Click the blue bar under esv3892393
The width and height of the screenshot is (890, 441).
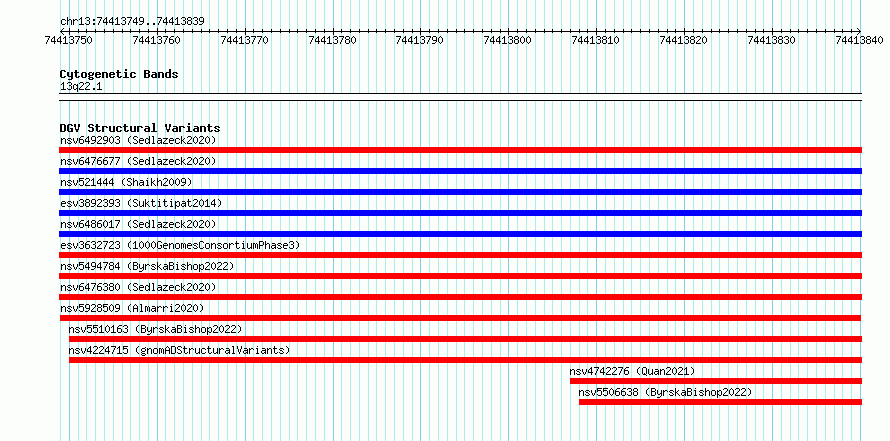460,213
